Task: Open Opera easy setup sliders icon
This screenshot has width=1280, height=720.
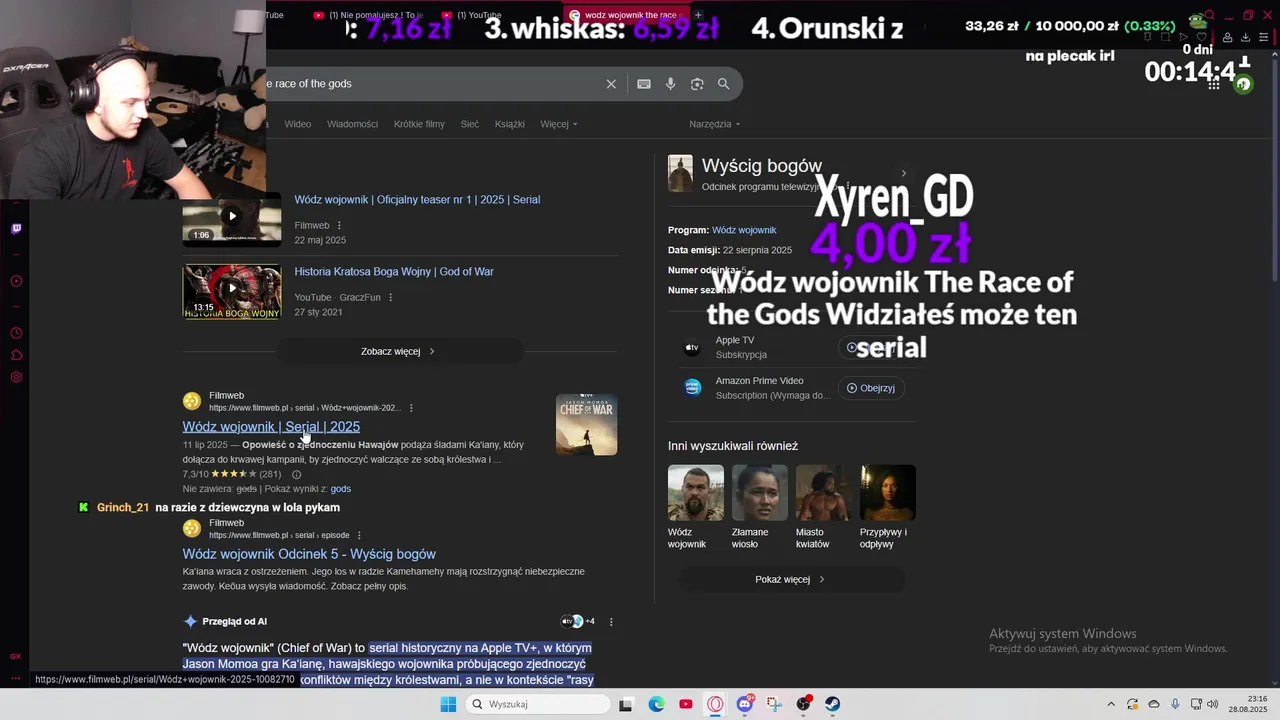Action: [x=1264, y=37]
